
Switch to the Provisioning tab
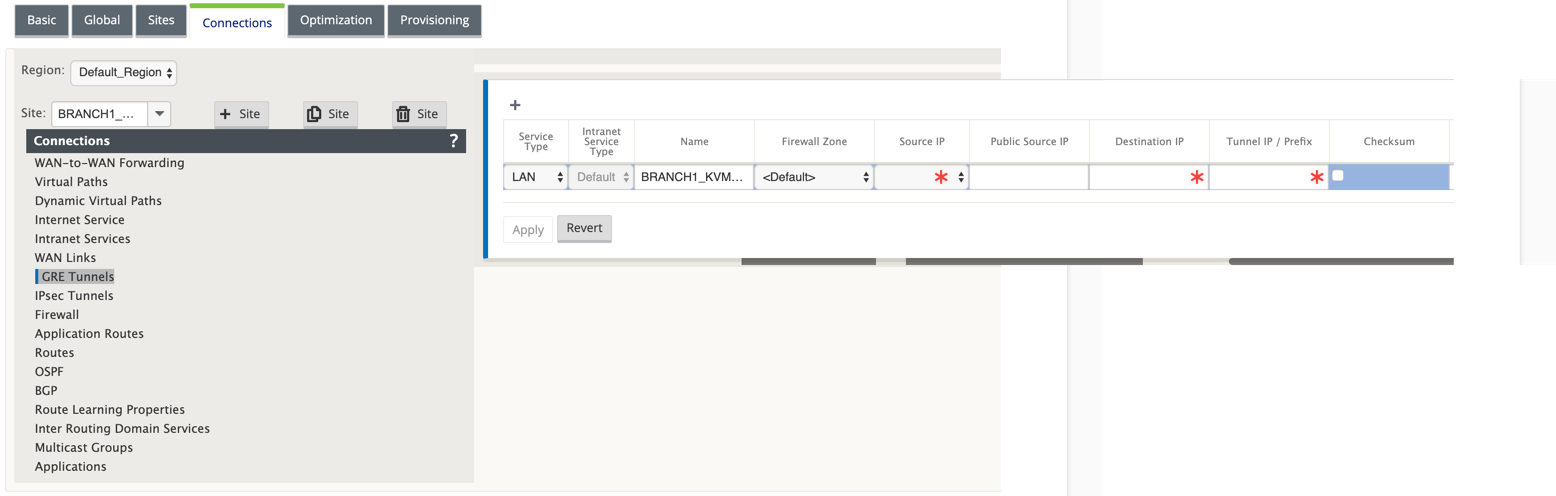click(x=434, y=20)
